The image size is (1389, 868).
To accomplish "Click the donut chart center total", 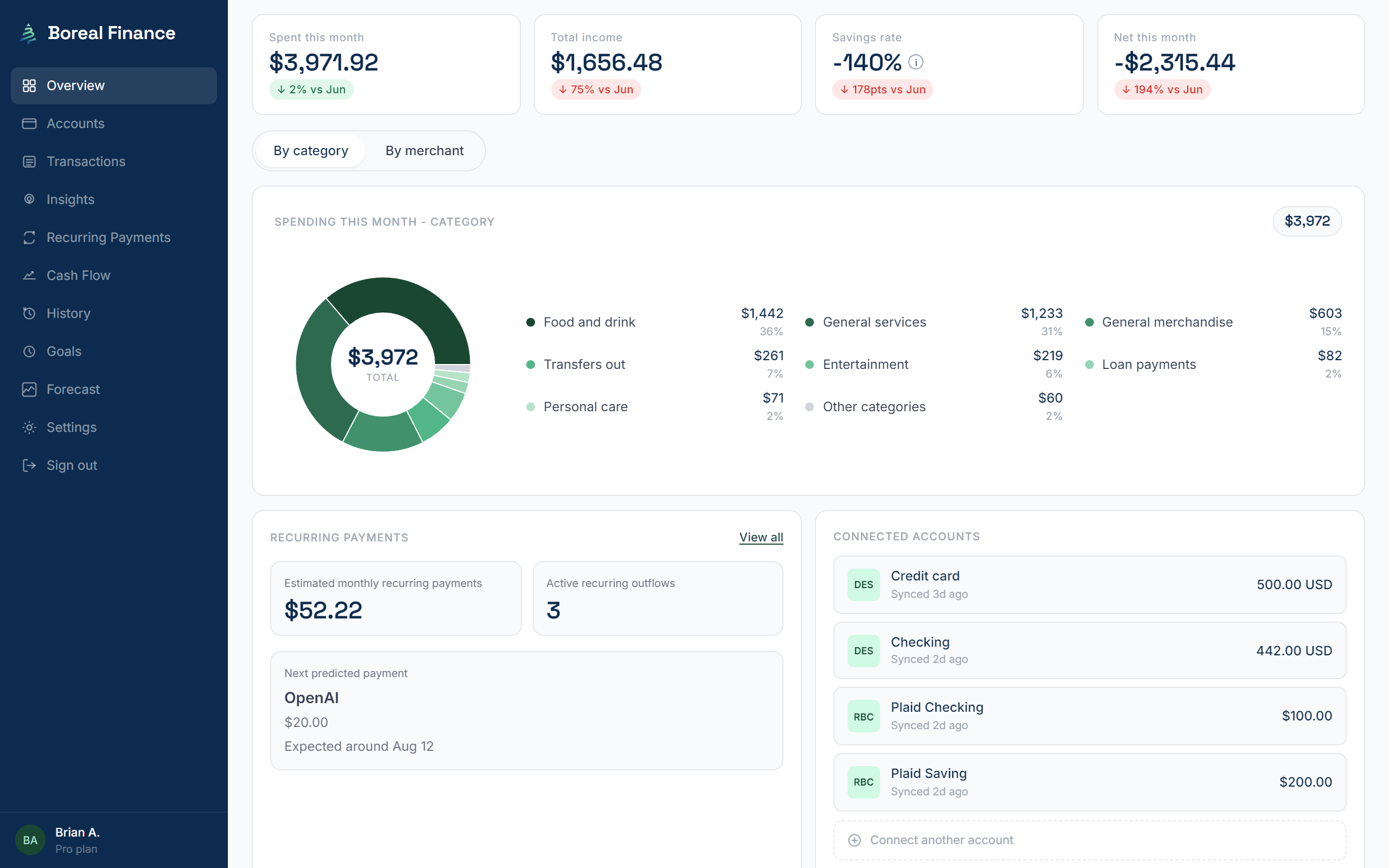I will click(x=383, y=364).
